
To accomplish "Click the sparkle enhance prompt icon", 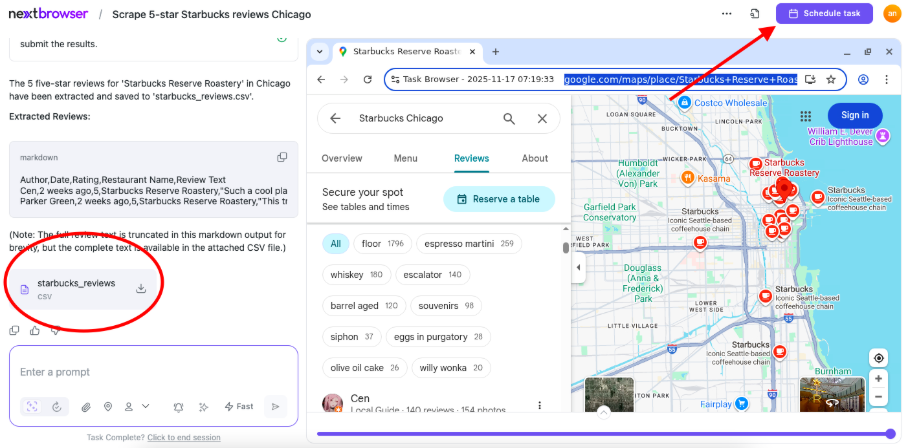I will [203, 407].
